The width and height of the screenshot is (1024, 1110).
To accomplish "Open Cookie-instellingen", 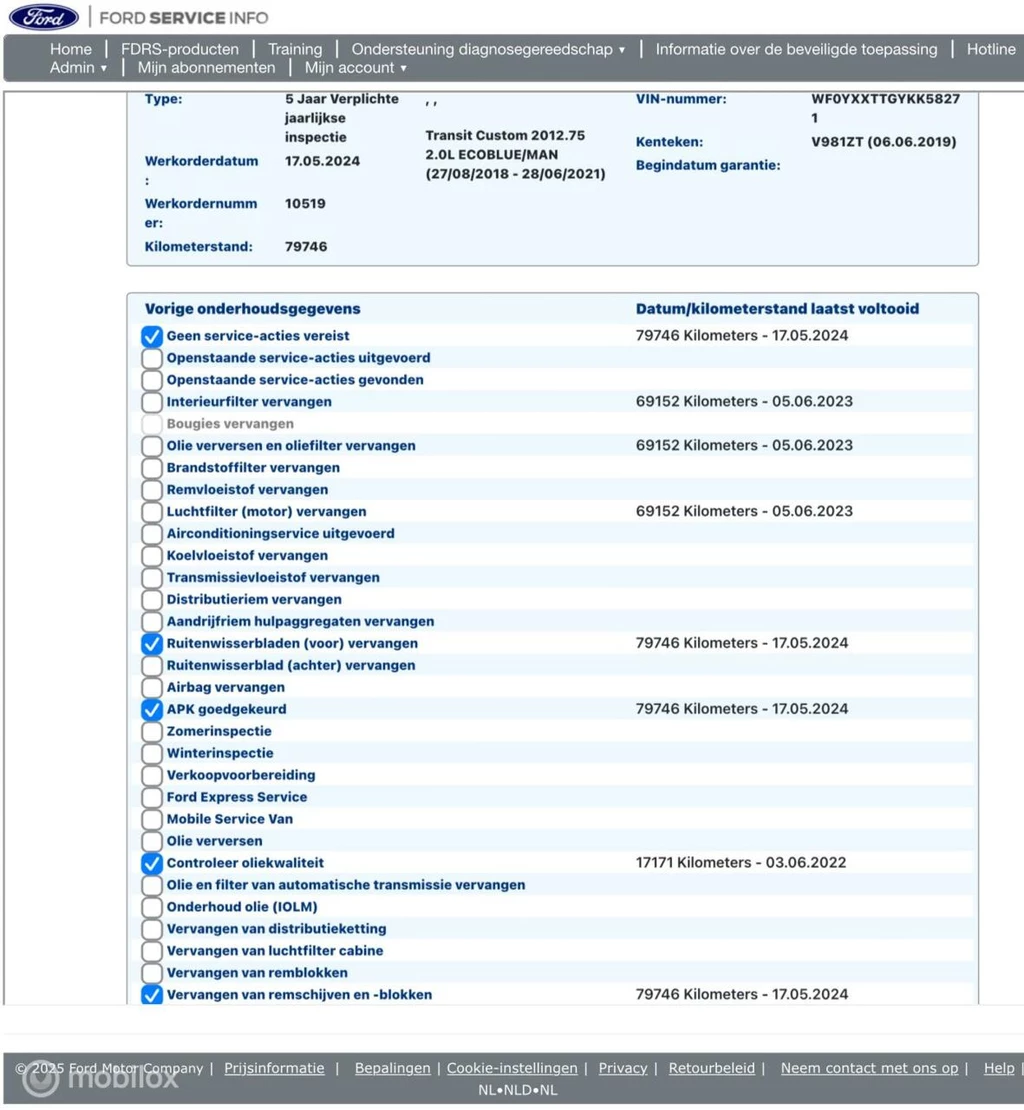I will (512, 1068).
